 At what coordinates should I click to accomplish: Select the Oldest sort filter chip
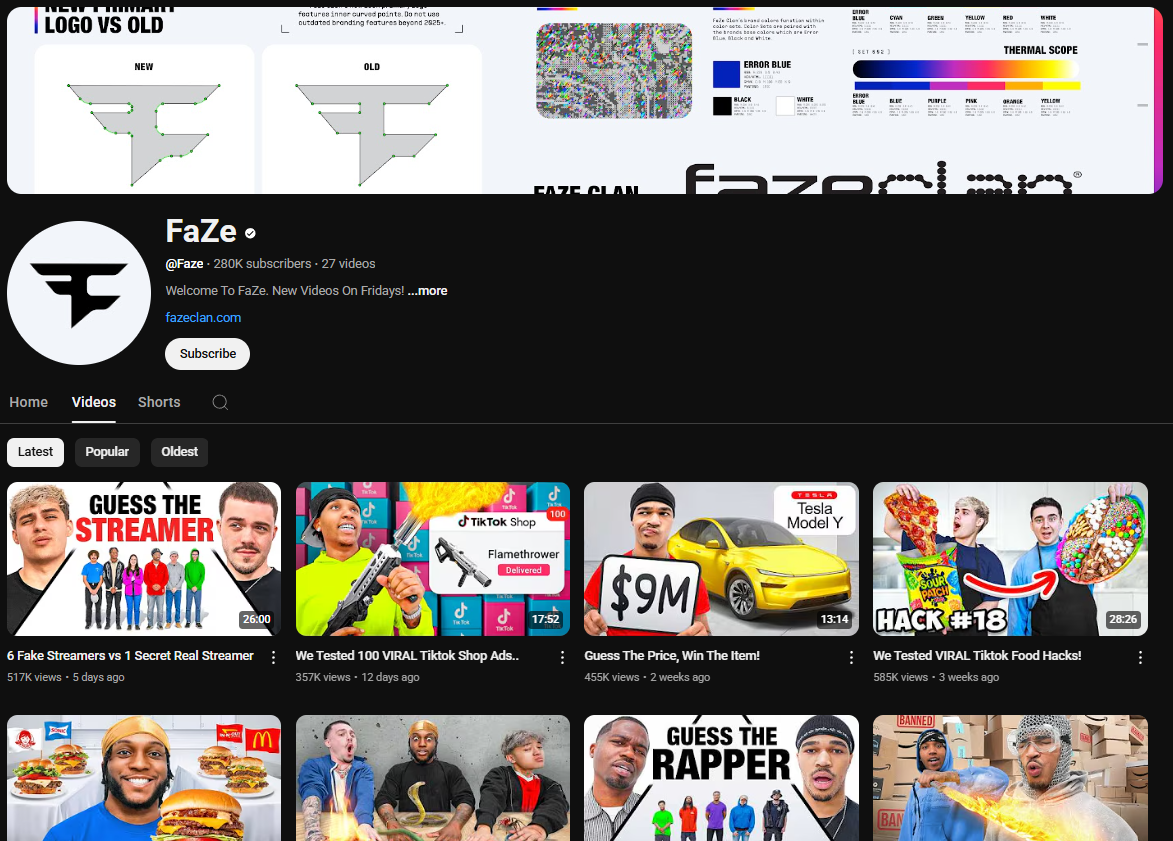179,452
